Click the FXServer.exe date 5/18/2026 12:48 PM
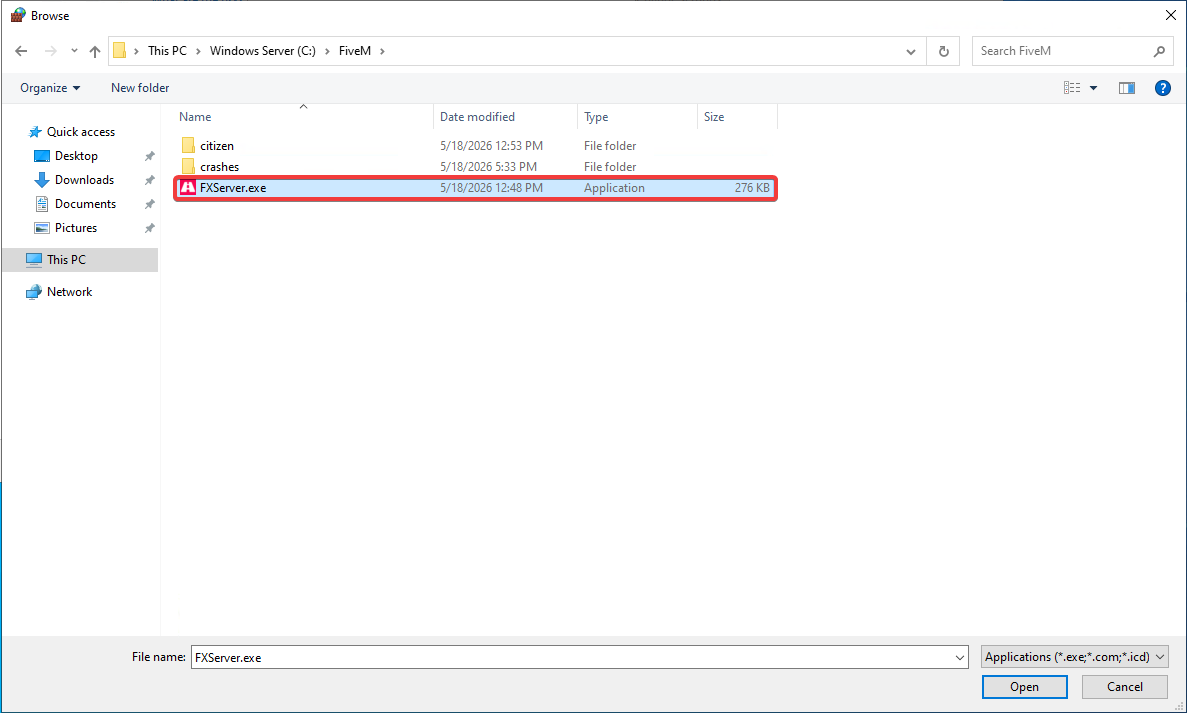 click(x=491, y=188)
